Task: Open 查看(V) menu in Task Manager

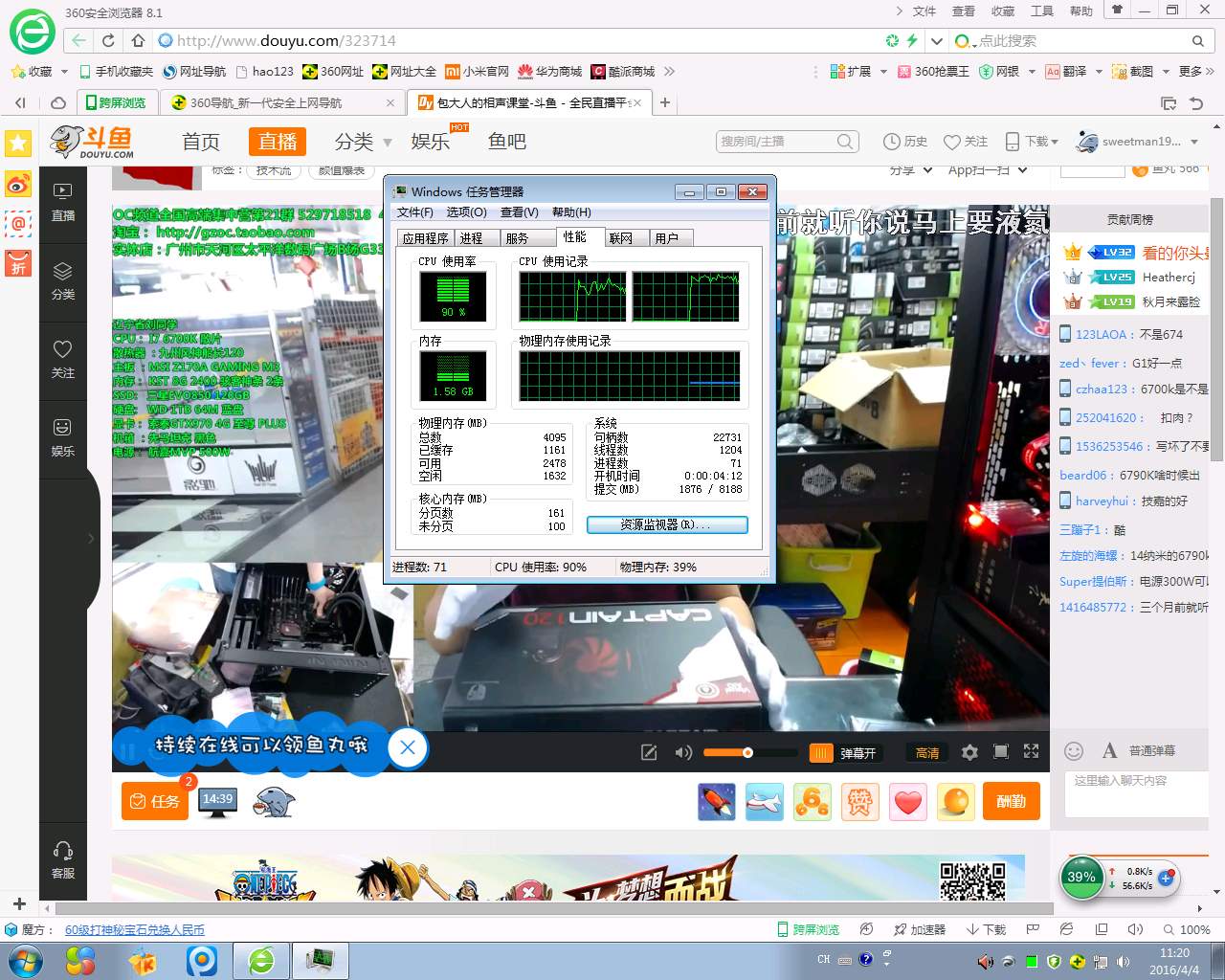Action: (x=519, y=212)
